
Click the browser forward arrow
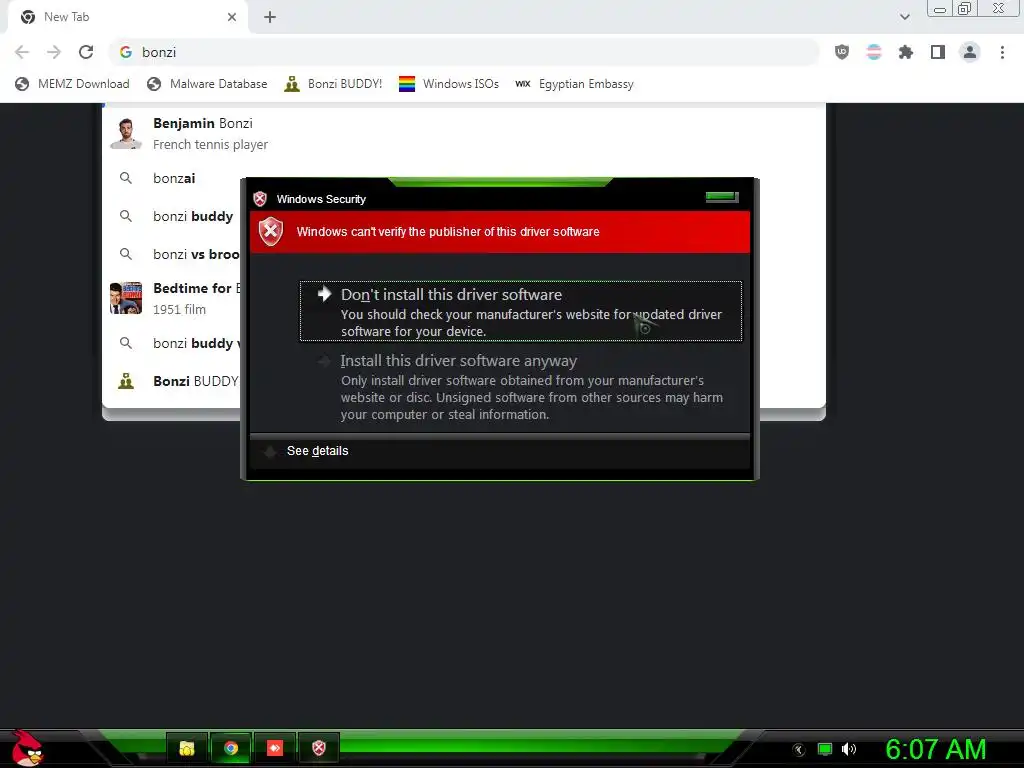[54, 52]
